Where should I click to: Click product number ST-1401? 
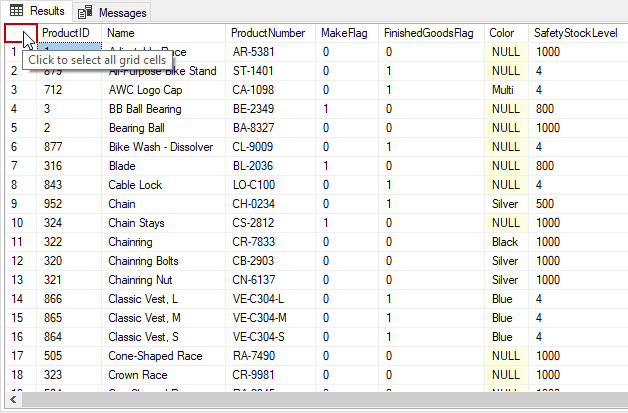coord(271,71)
